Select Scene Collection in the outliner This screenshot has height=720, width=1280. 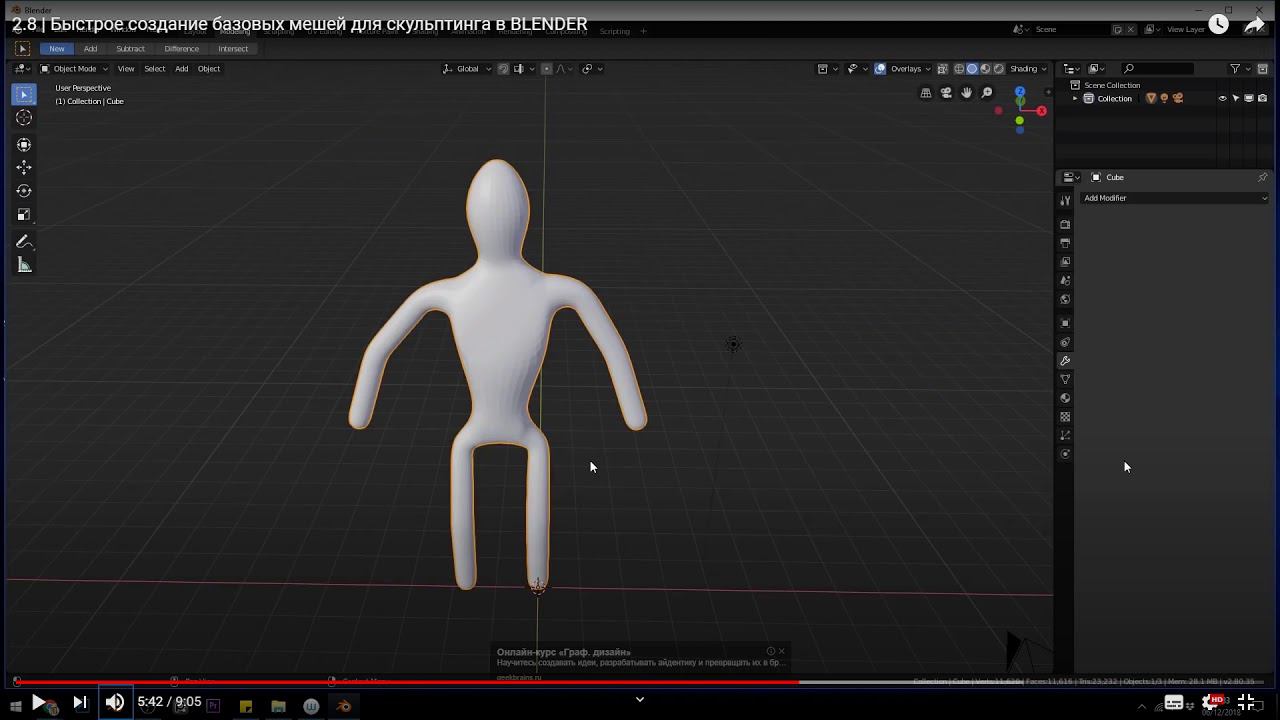(1112, 85)
